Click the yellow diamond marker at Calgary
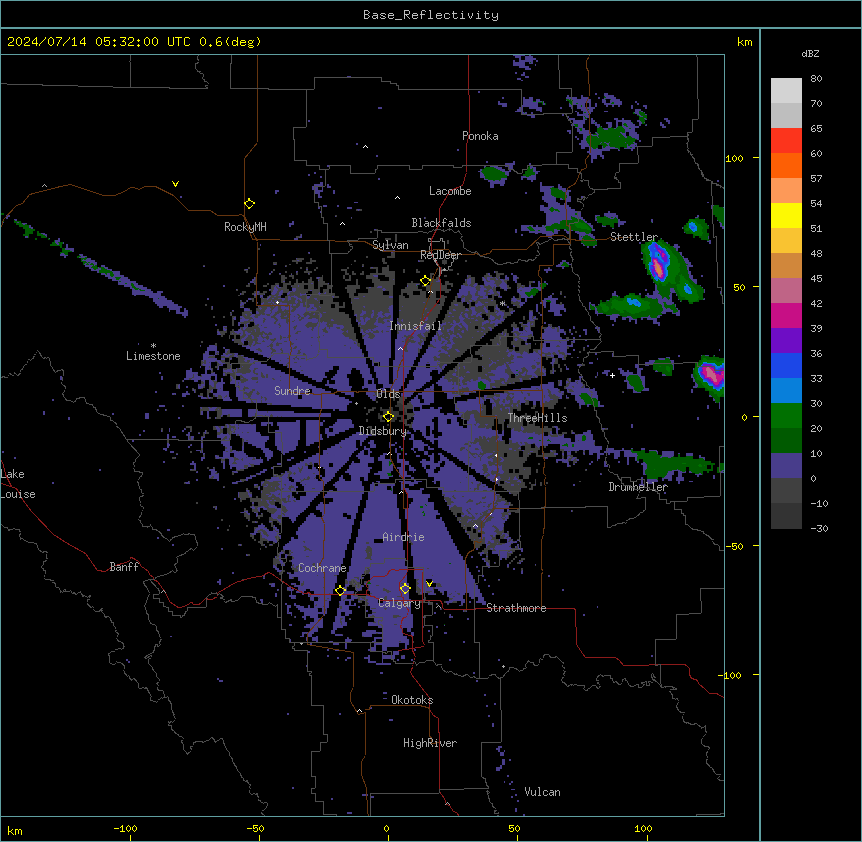The height and width of the screenshot is (842, 862). tap(405, 589)
